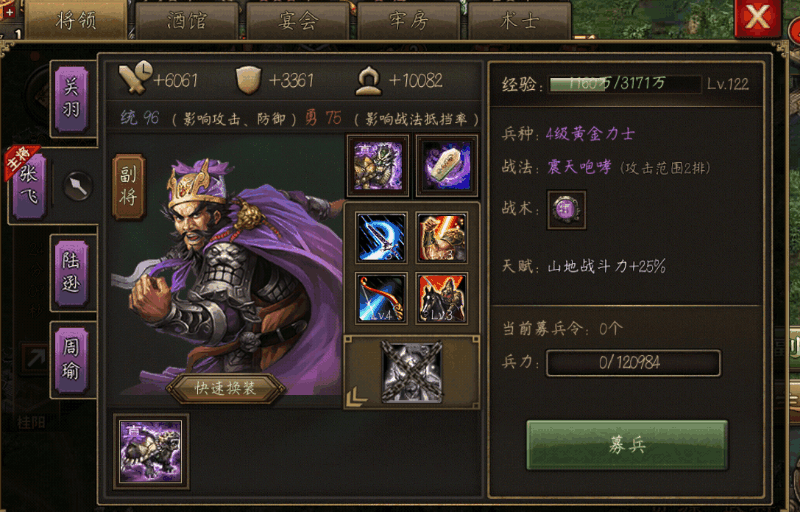Open the purple scroll item slot
The width and height of the screenshot is (800, 512).
click(x=447, y=166)
